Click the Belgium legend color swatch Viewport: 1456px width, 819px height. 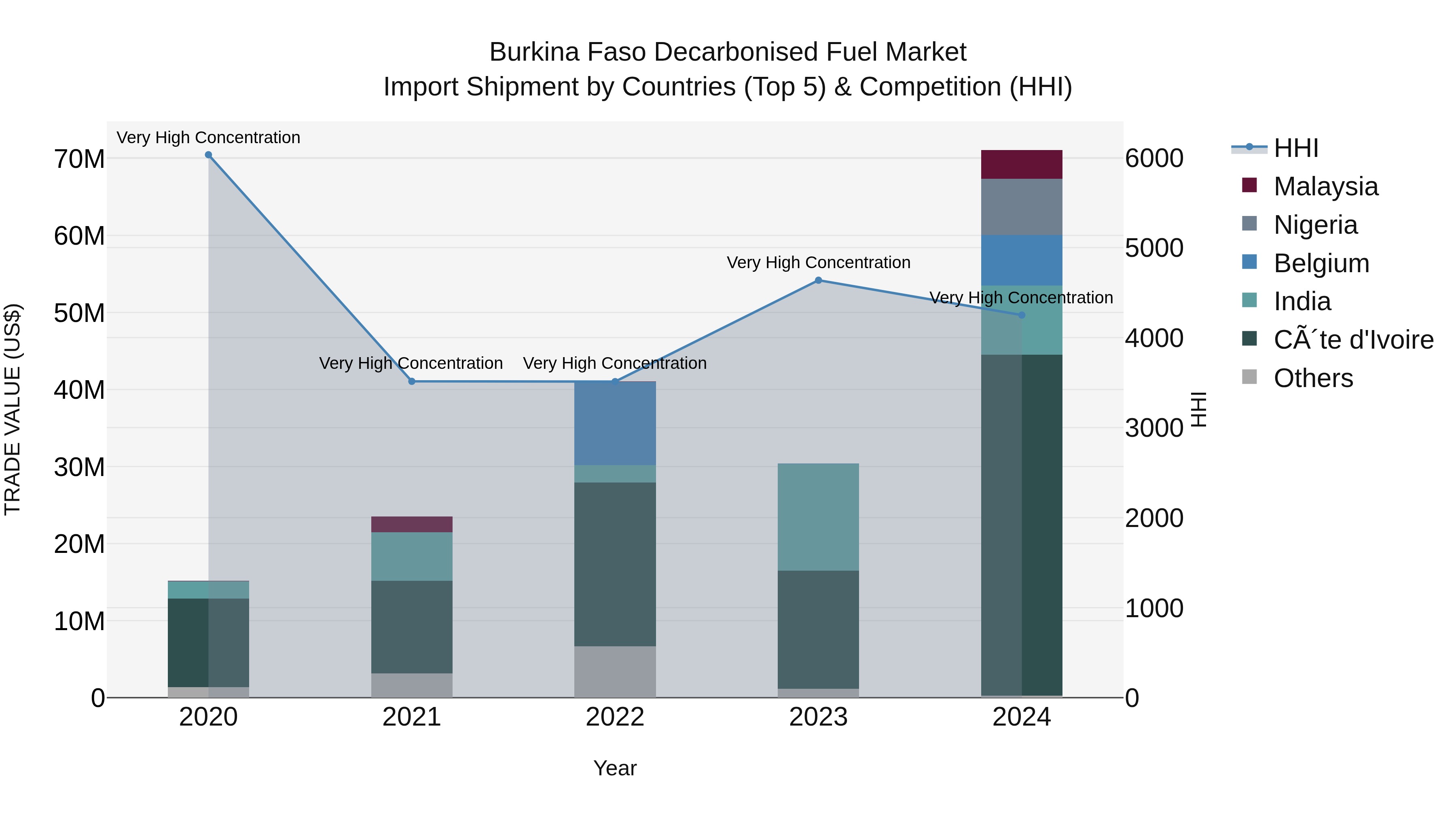click(1249, 262)
